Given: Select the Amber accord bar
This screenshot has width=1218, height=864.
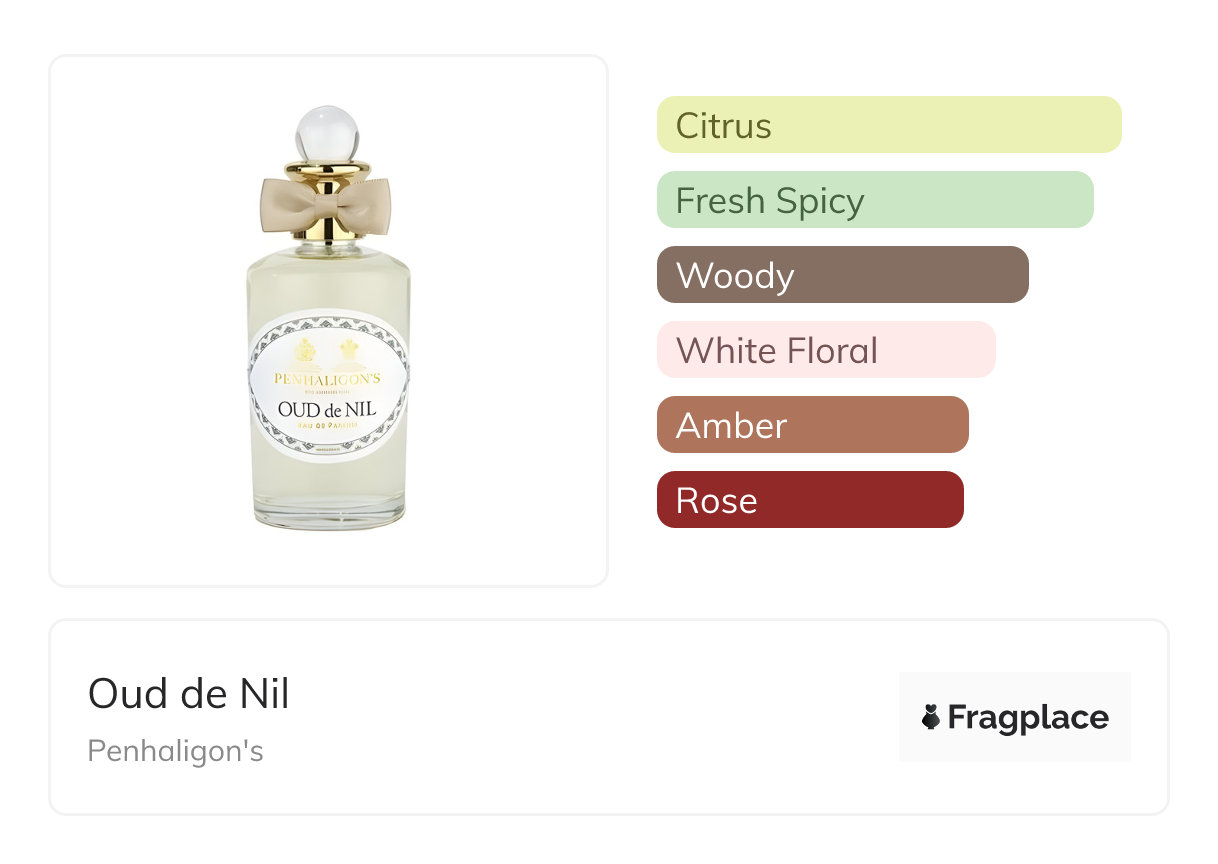Looking at the screenshot, I should coord(812,425).
